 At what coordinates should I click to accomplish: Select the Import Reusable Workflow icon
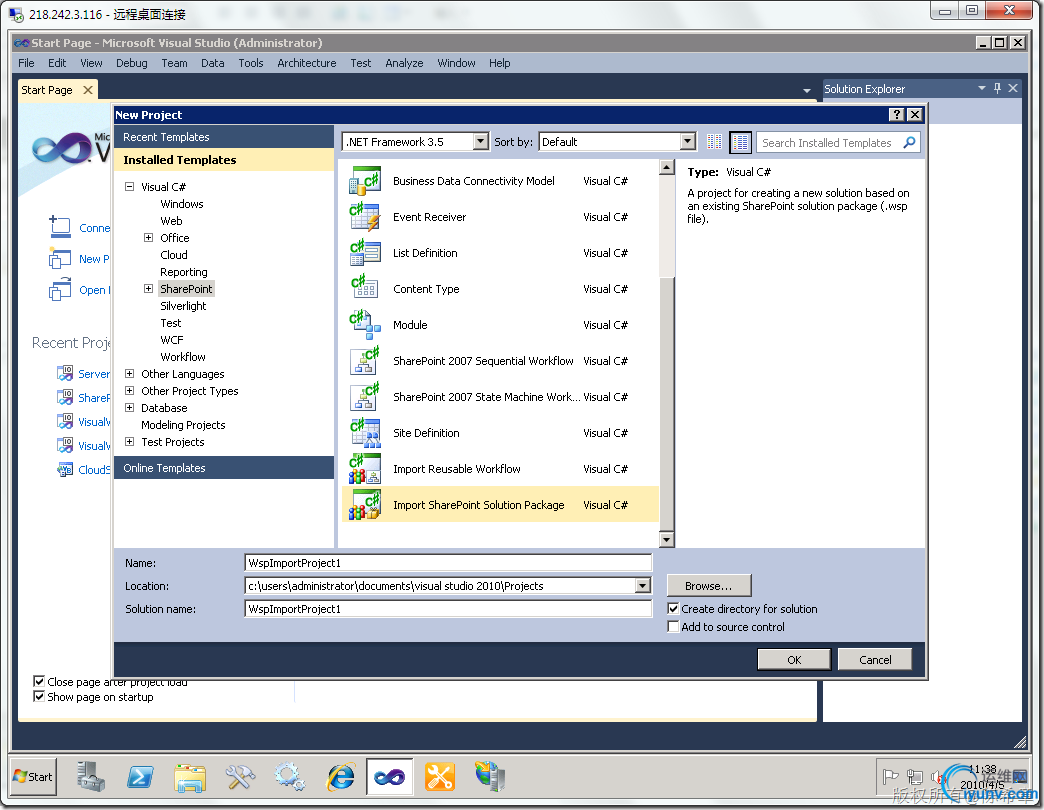365,469
